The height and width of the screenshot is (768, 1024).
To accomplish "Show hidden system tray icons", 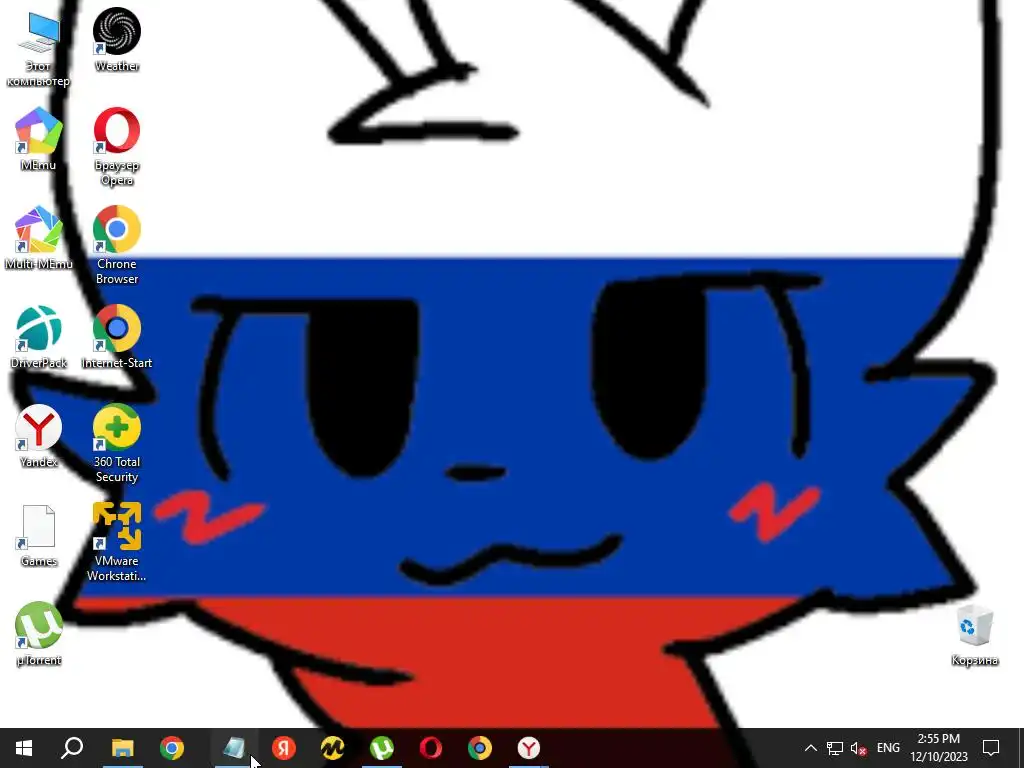I will 810,748.
